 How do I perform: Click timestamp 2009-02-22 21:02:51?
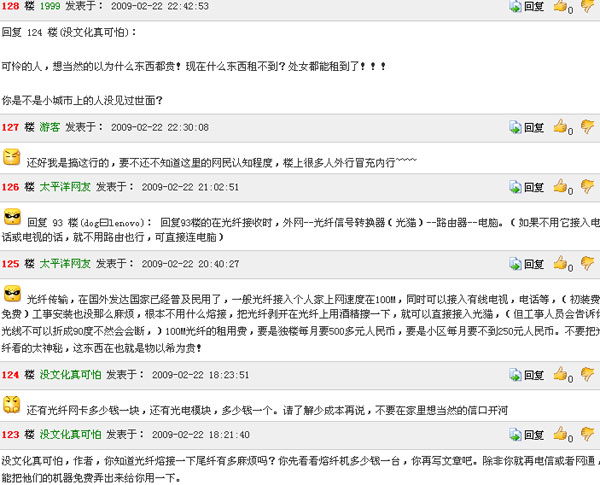(x=190, y=187)
